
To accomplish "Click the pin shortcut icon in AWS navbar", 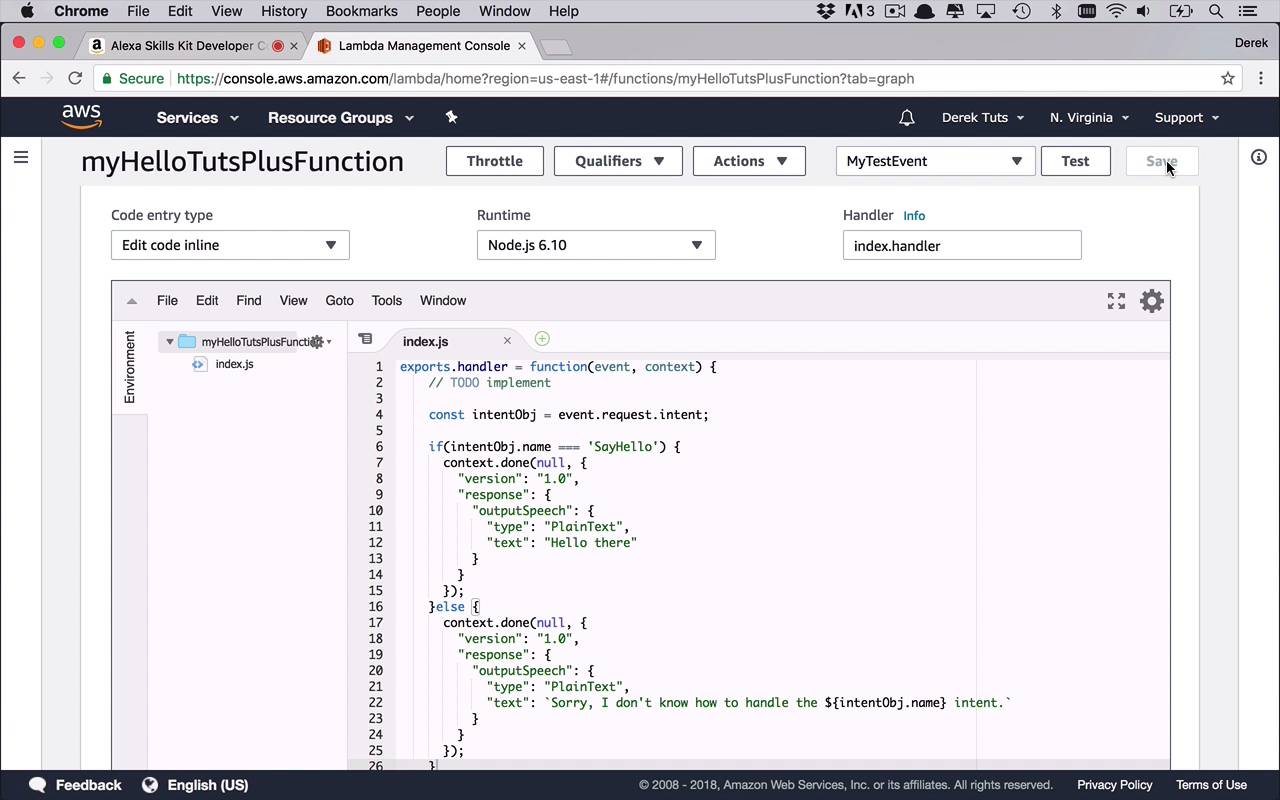I will tap(451, 118).
